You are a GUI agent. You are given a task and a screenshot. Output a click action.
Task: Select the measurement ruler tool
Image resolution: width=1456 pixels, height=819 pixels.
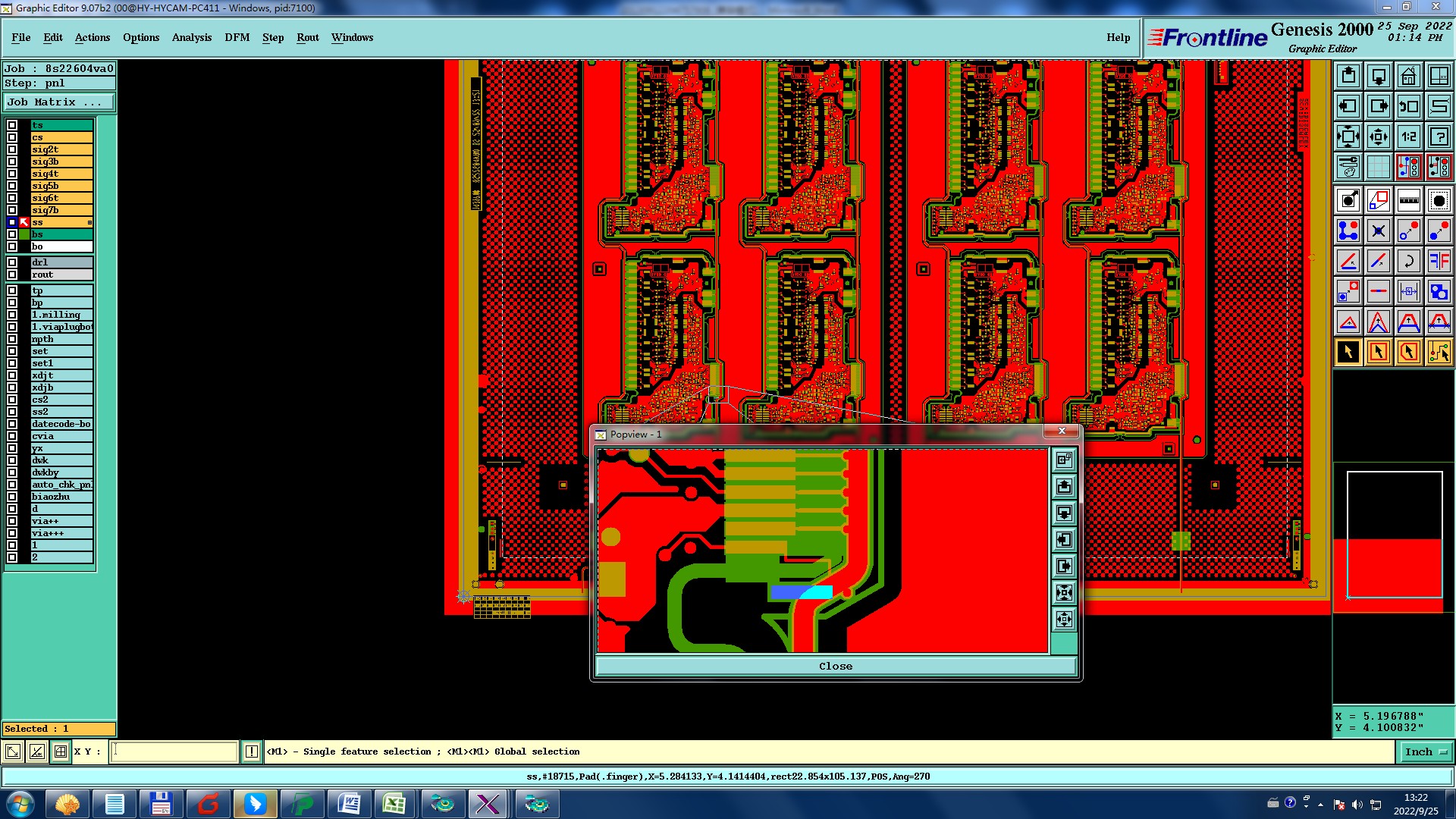1408,200
